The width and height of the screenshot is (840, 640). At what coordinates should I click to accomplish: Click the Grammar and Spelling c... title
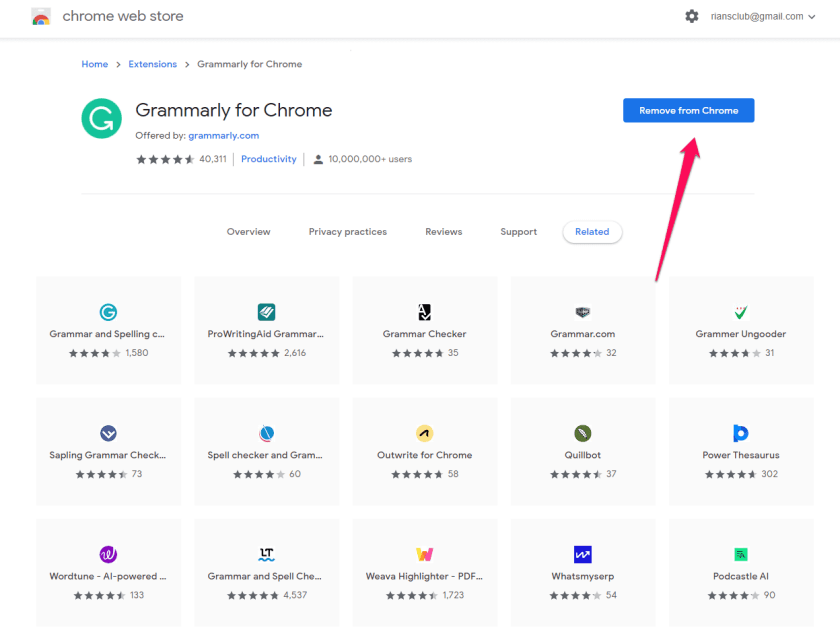point(107,334)
